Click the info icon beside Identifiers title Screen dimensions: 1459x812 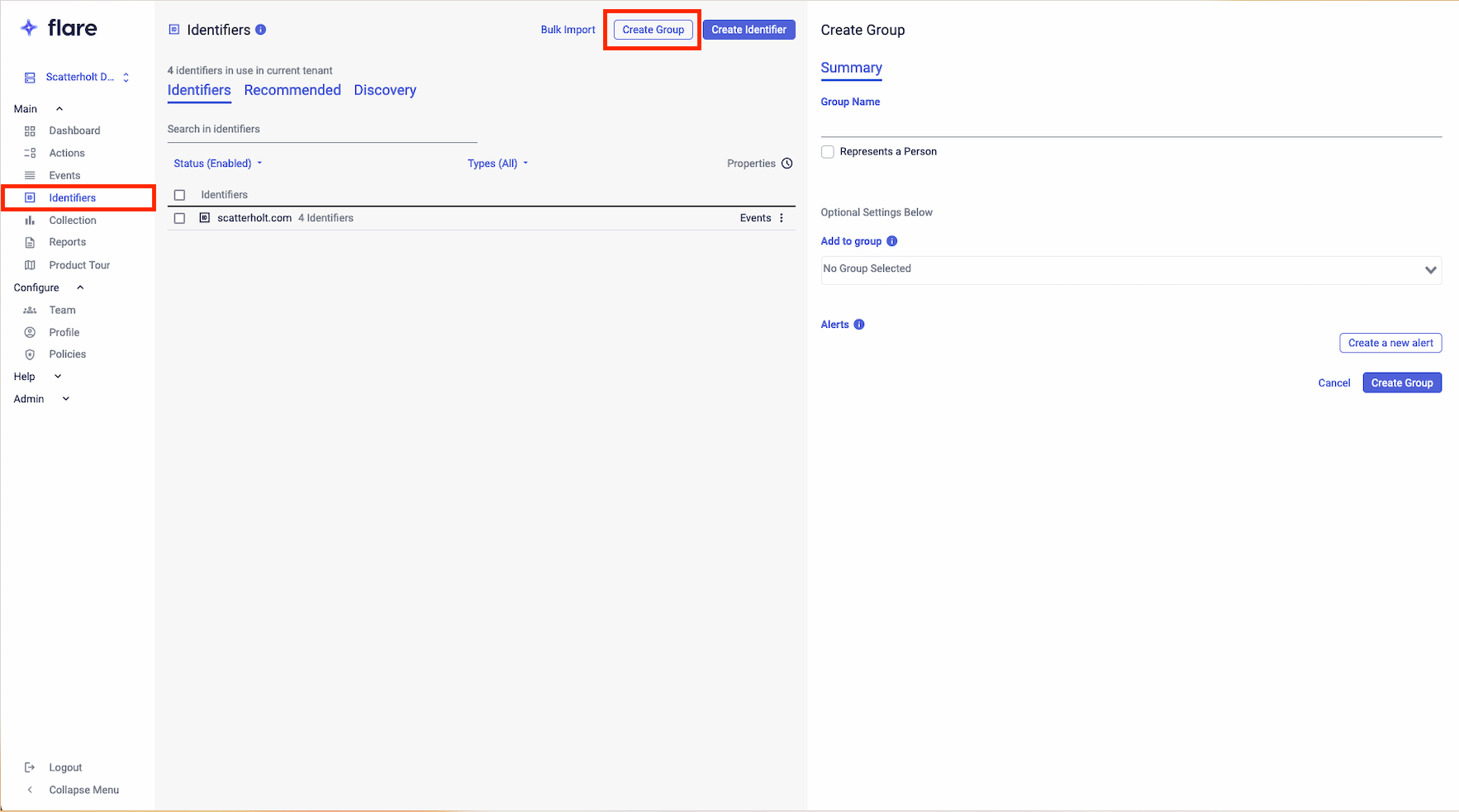click(x=261, y=30)
